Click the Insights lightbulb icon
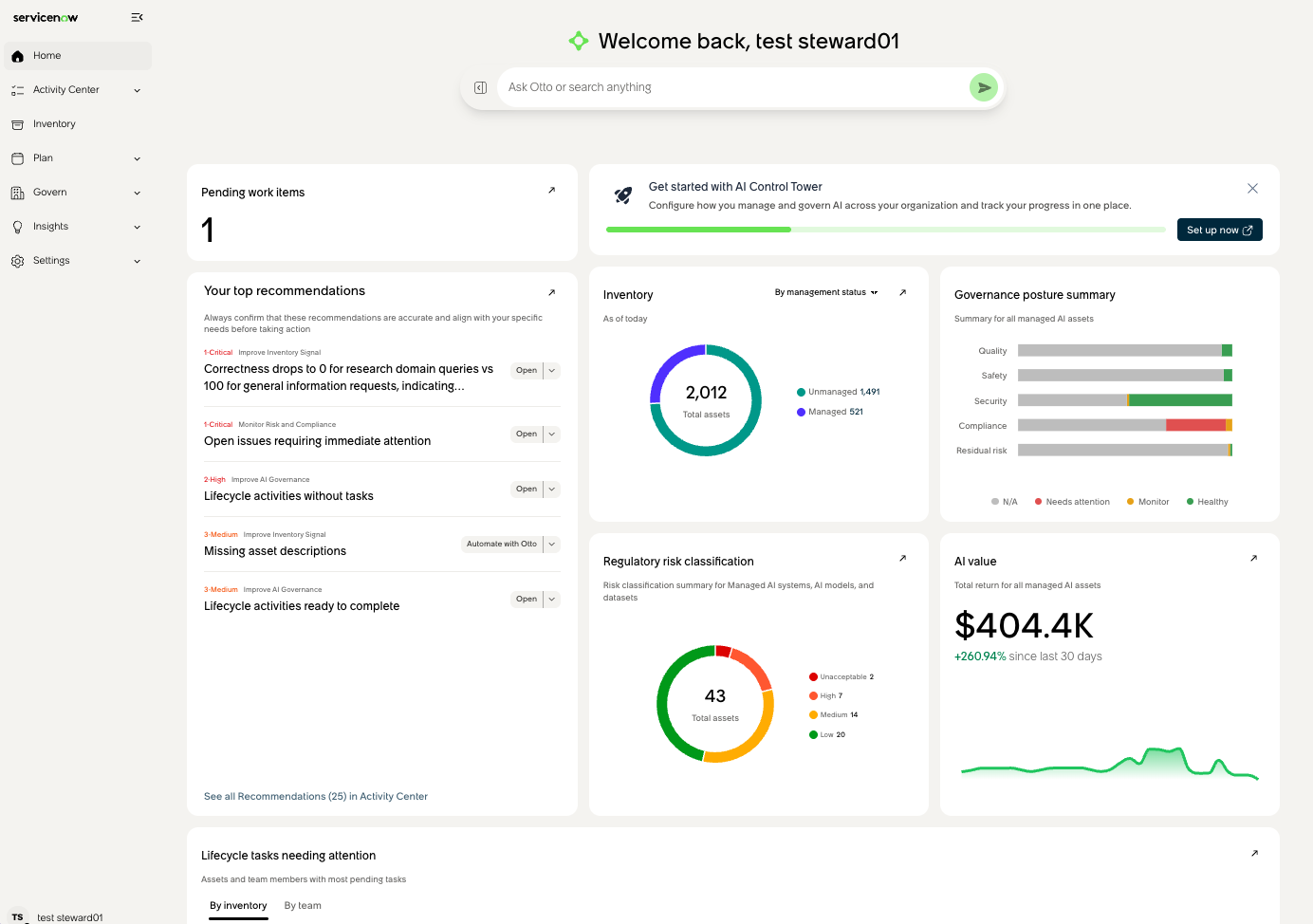Screen dimensions: 1313x924 [x=17, y=227]
